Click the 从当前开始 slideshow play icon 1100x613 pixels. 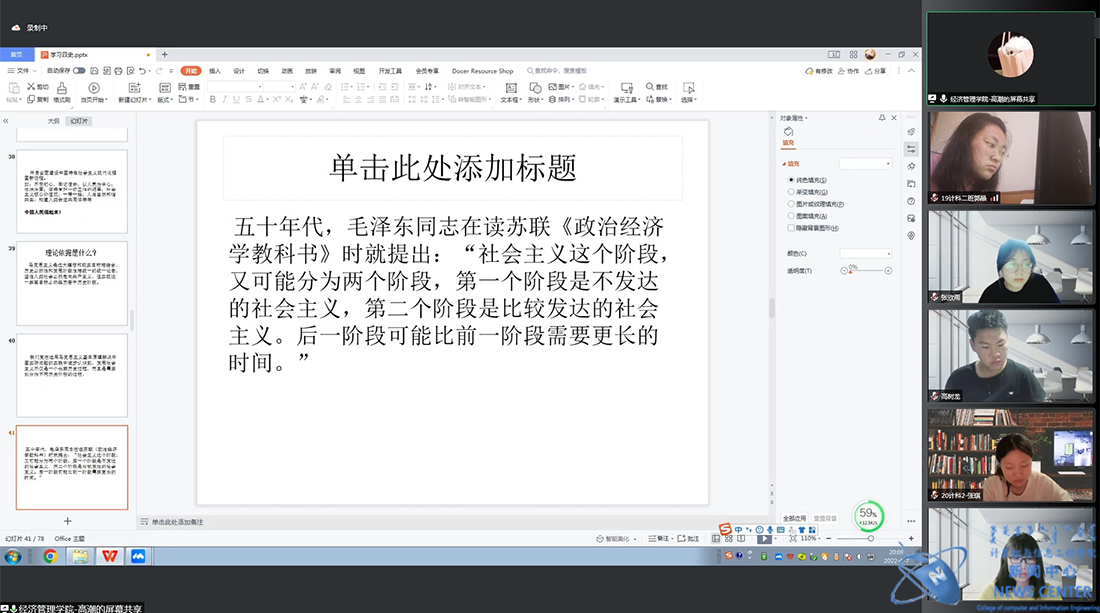[94, 88]
